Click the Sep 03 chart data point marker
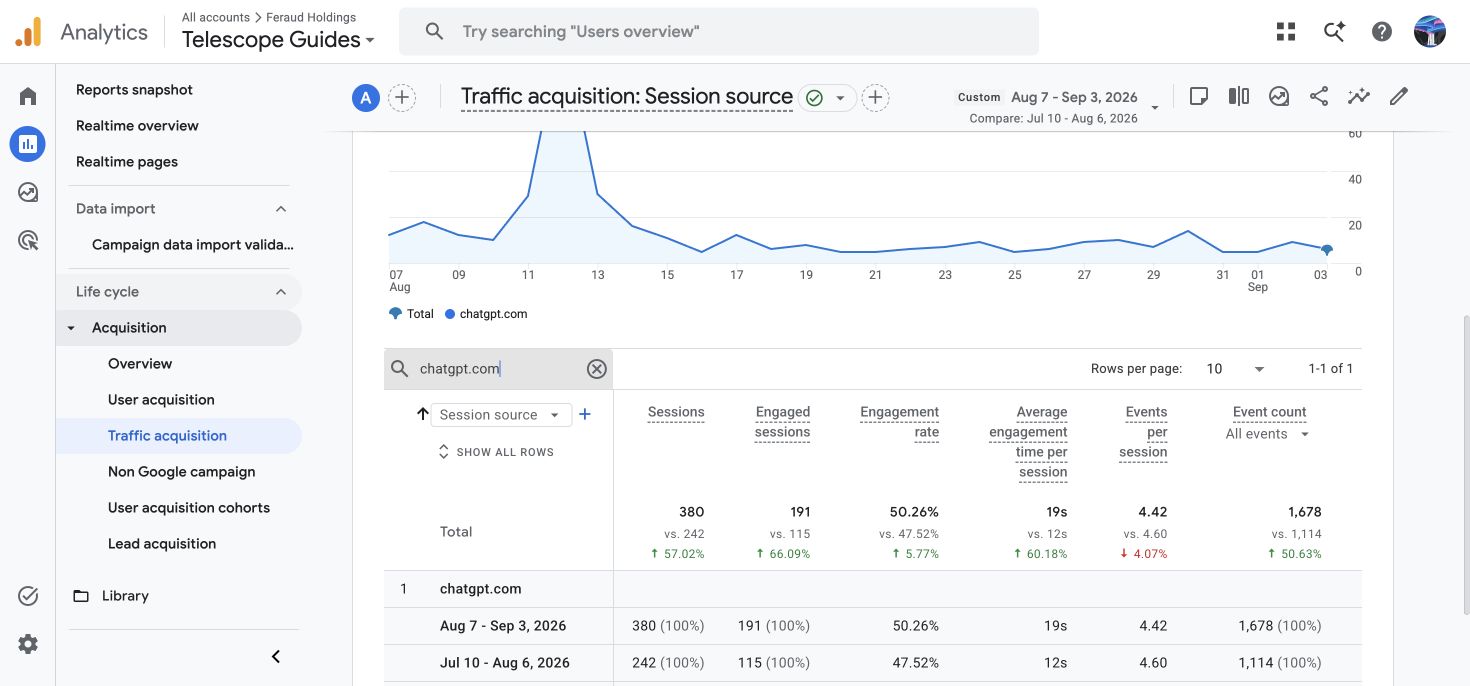 click(1327, 250)
